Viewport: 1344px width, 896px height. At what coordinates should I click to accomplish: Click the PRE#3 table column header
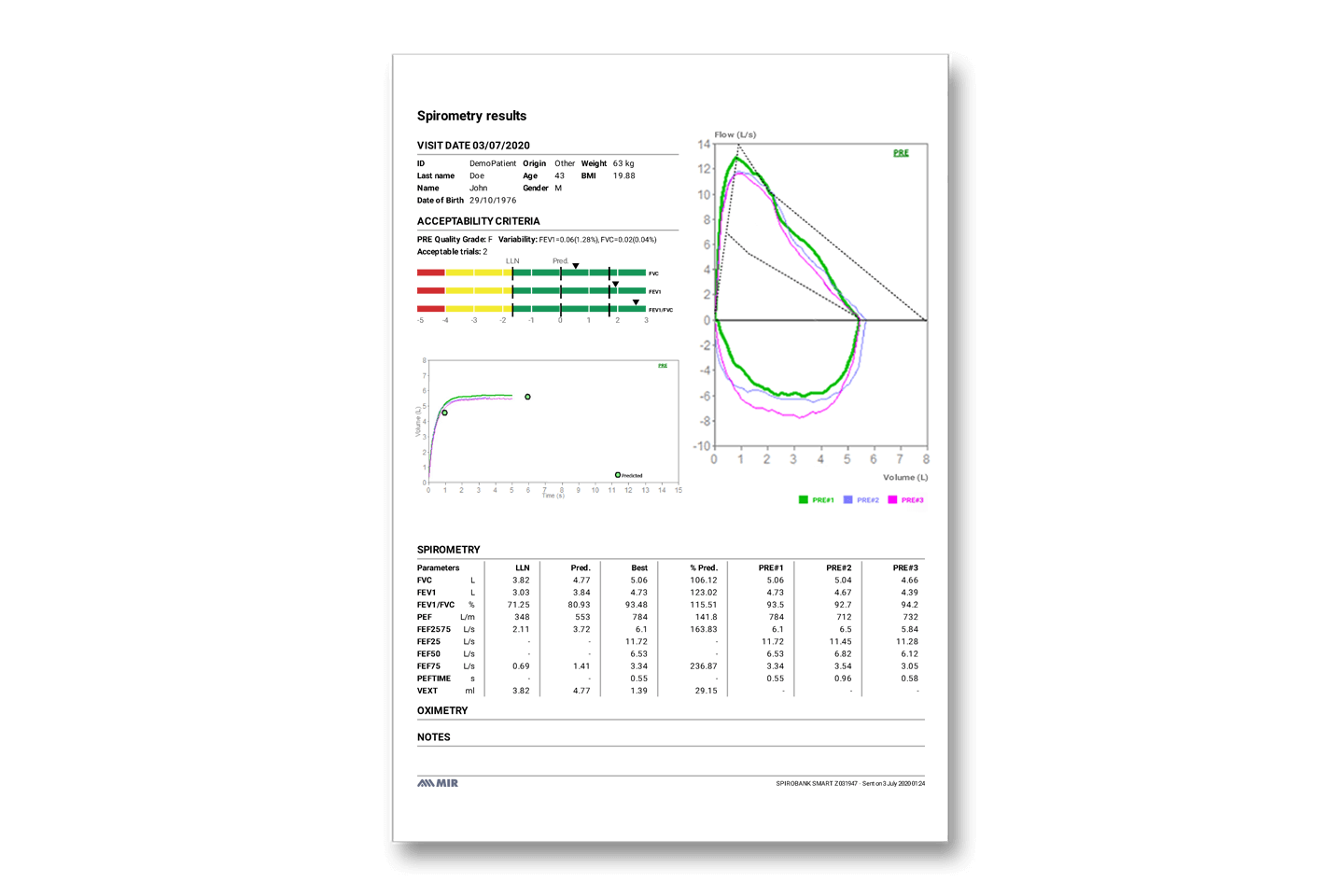(x=905, y=567)
